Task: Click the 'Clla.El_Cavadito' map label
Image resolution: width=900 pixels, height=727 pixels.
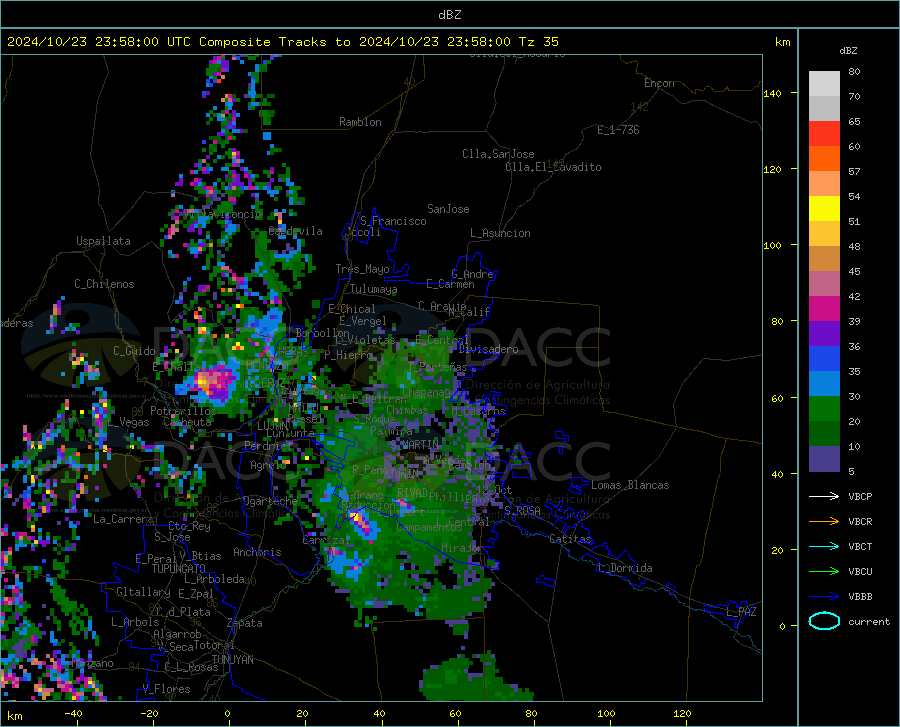Action: click(553, 167)
